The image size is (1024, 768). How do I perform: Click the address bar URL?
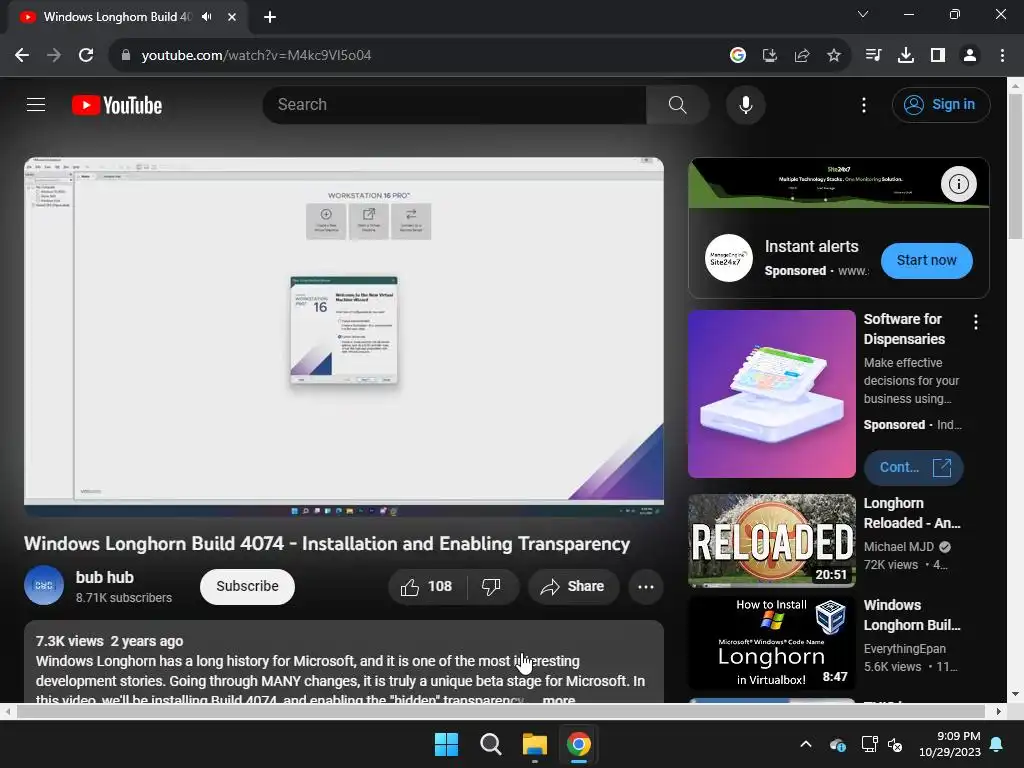(x=256, y=55)
